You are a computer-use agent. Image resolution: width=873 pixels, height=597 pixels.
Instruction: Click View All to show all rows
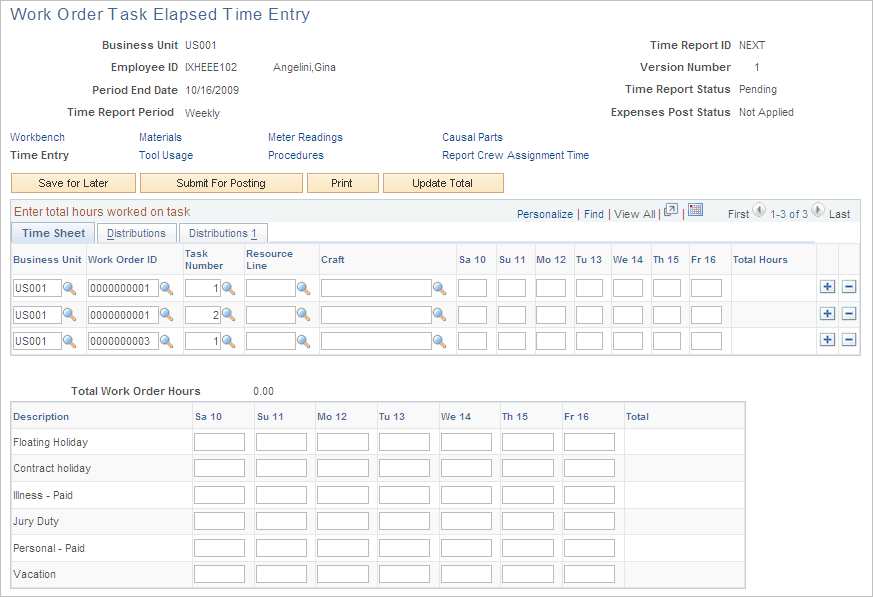coord(634,214)
